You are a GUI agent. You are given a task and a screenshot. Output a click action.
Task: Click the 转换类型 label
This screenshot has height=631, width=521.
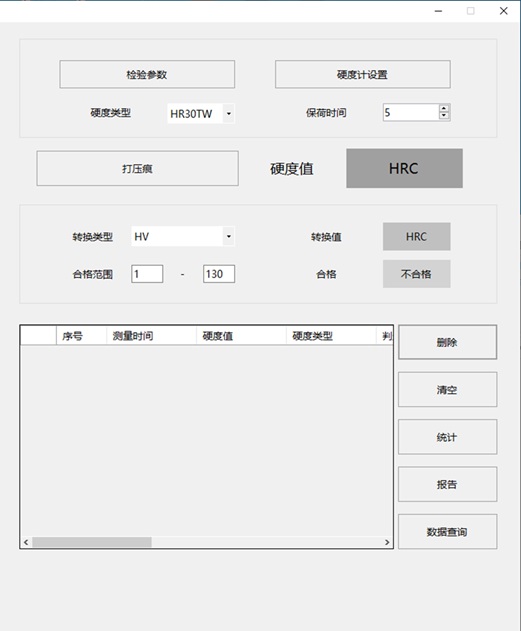click(x=93, y=237)
